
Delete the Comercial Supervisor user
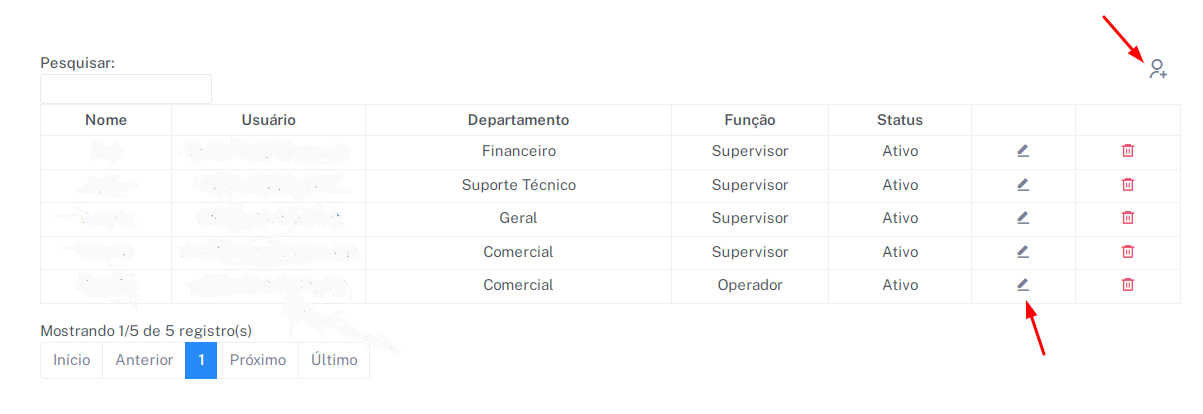click(1127, 252)
